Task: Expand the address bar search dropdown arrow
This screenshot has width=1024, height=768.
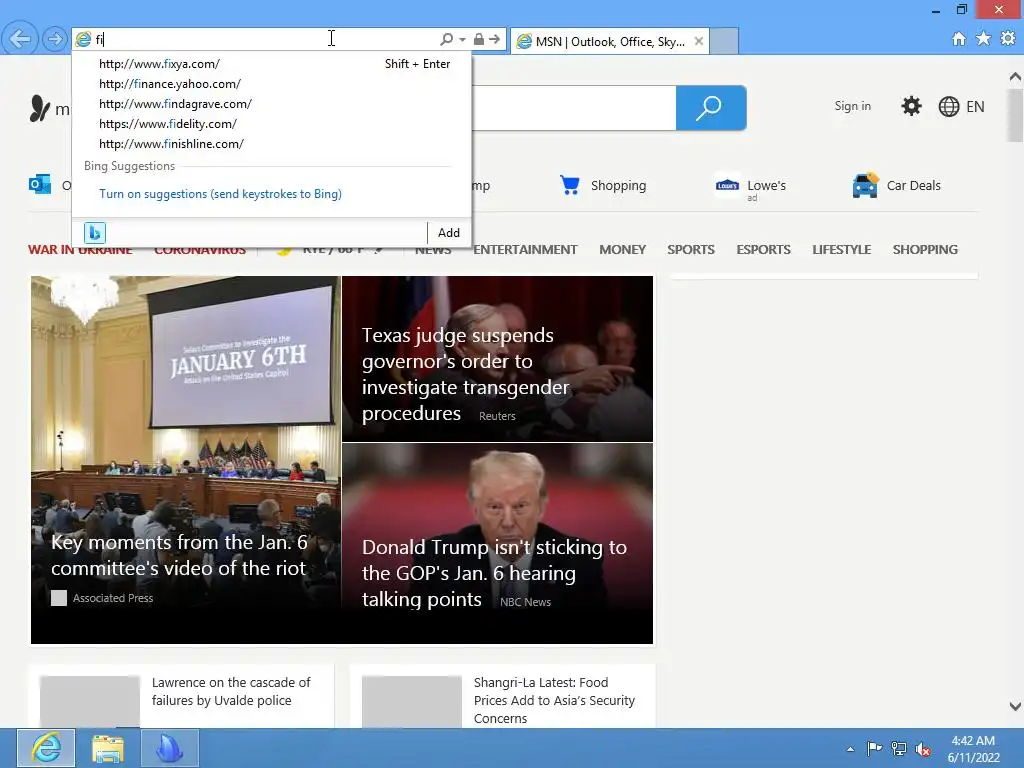Action: pyautogui.click(x=462, y=39)
